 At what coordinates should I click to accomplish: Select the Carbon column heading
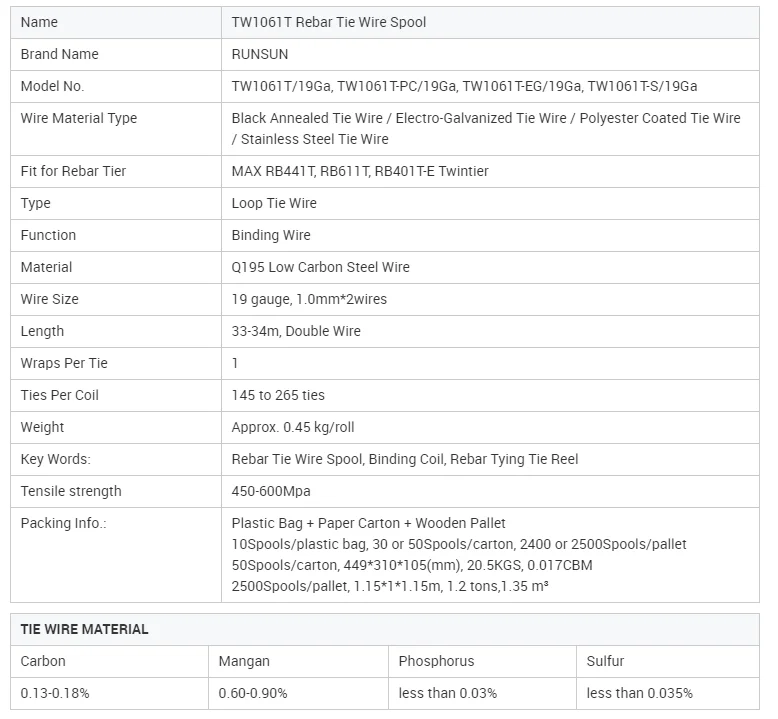43,661
